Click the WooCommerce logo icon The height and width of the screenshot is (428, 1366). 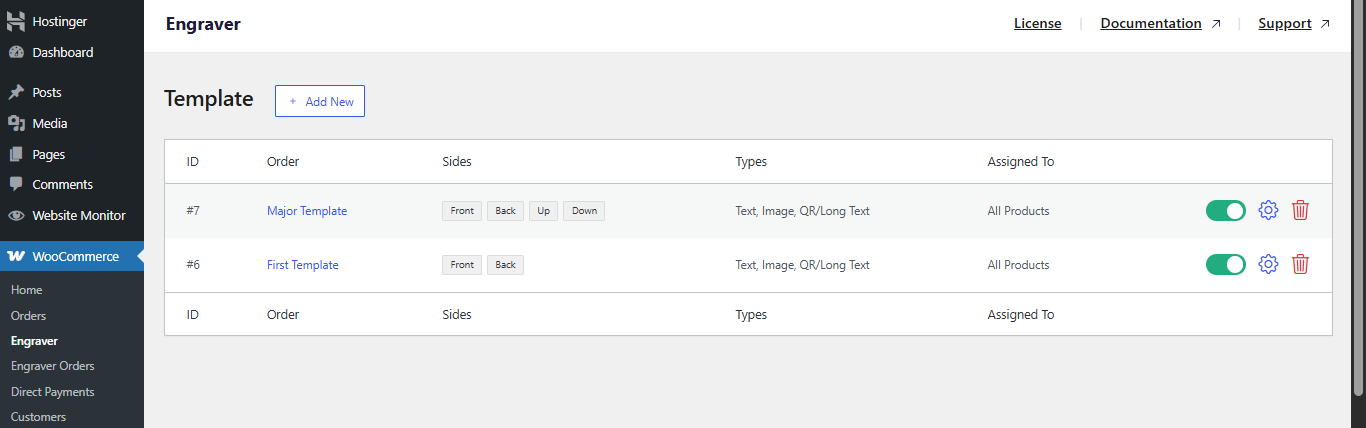click(16, 256)
